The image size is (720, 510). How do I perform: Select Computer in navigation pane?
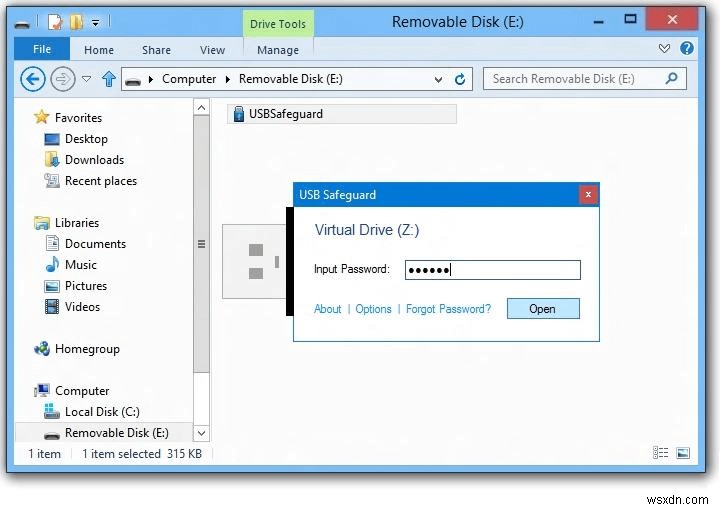(x=82, y=391)
